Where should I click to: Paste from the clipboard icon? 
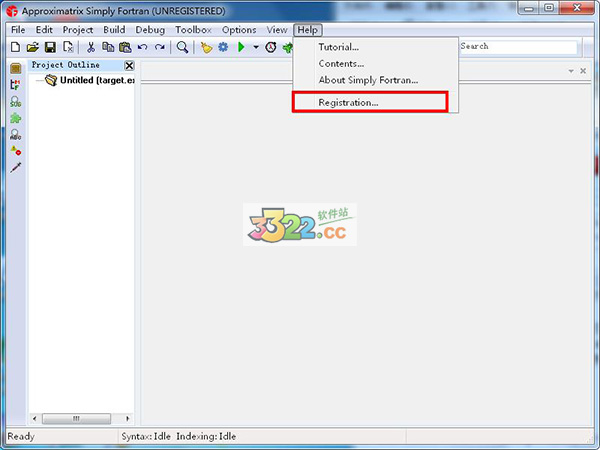(125, 47)
